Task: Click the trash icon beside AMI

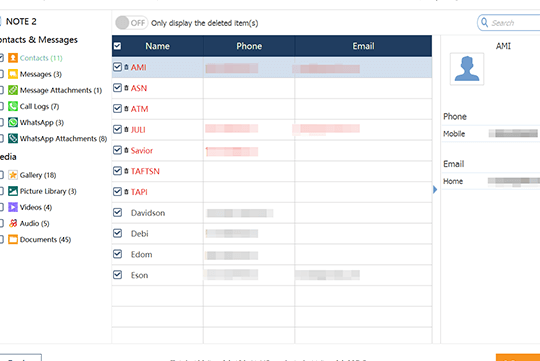Action: pos(126,67)
